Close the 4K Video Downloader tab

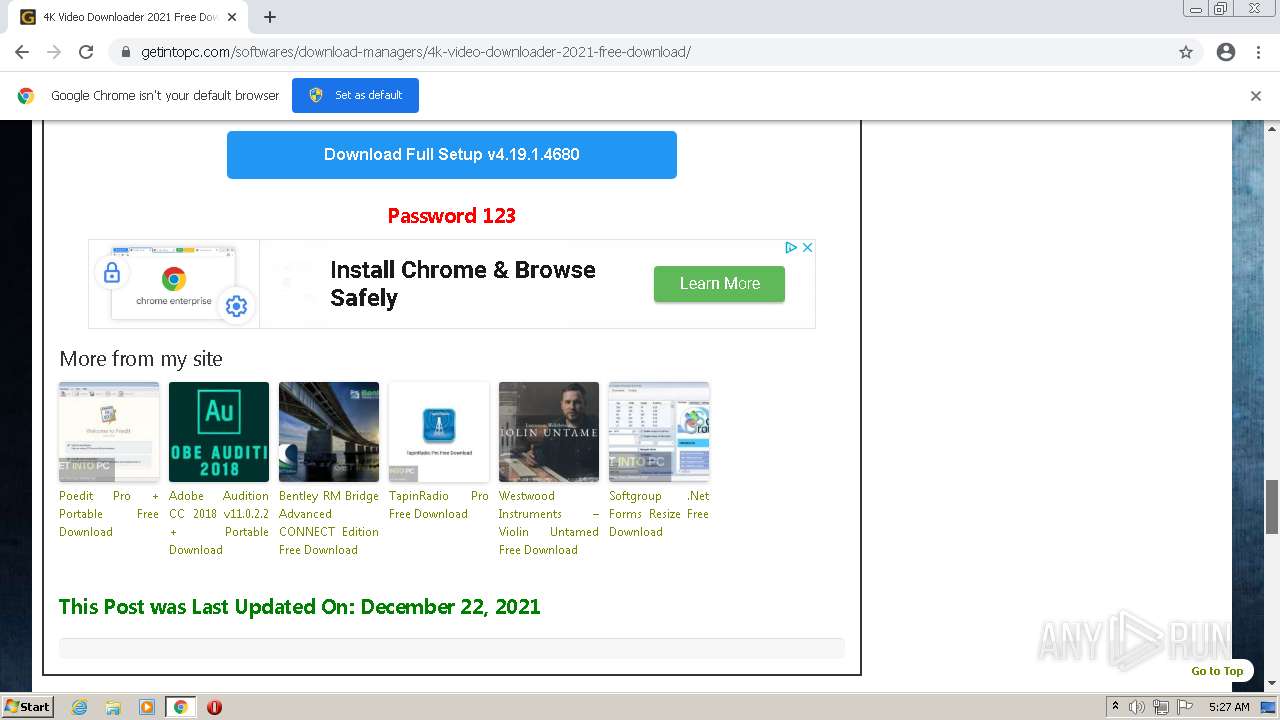click(232, 17)
